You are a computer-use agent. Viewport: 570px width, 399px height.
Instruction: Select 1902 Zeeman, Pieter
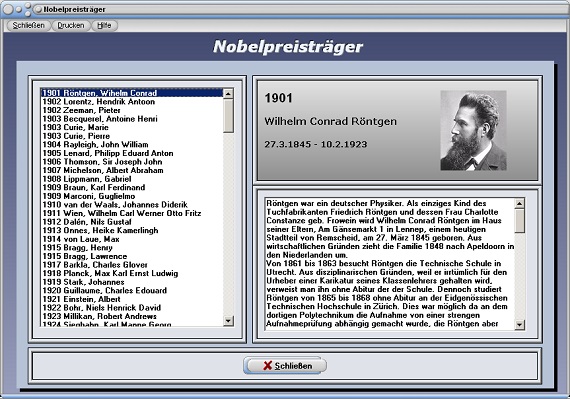132,110
